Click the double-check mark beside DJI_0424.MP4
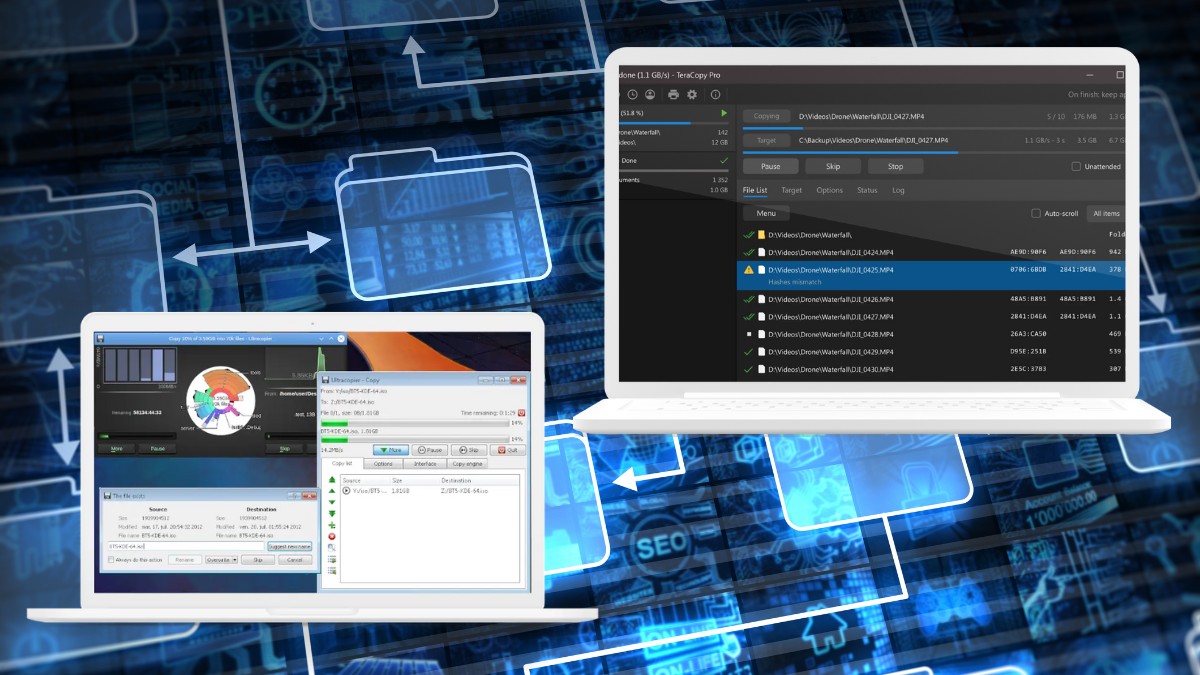This screenshot has height=675, width=1200. point(749,252)
